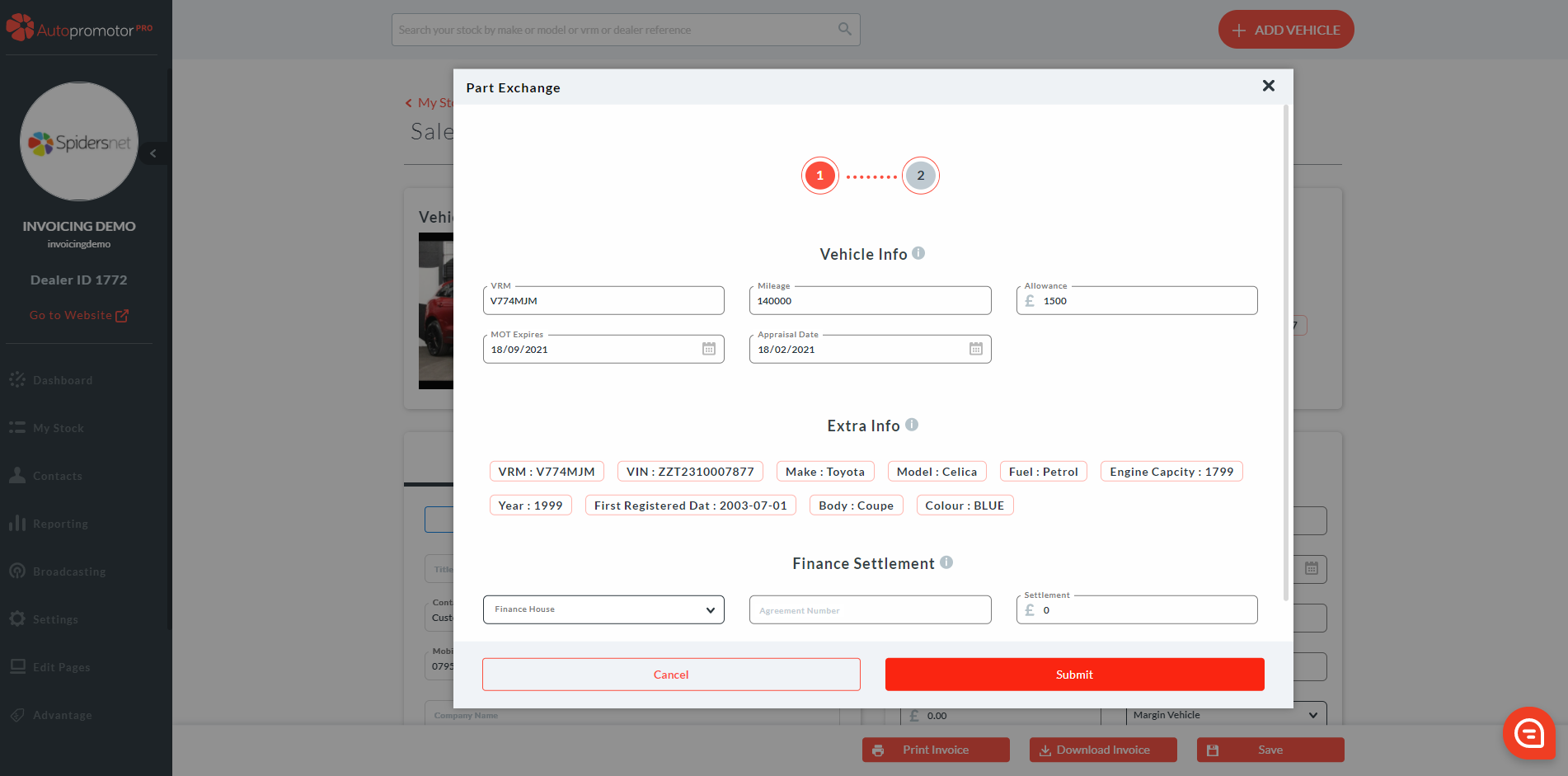Select step 1 of the wizard
Screen dimensions: 1568x776
tap(819, 176)
